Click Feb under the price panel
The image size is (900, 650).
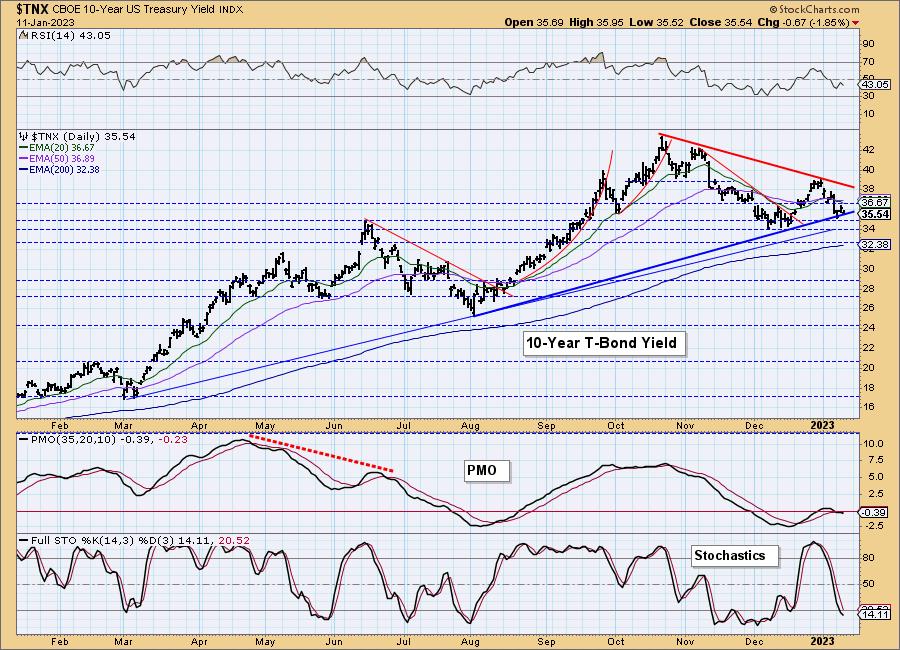[x=60, y=426]
